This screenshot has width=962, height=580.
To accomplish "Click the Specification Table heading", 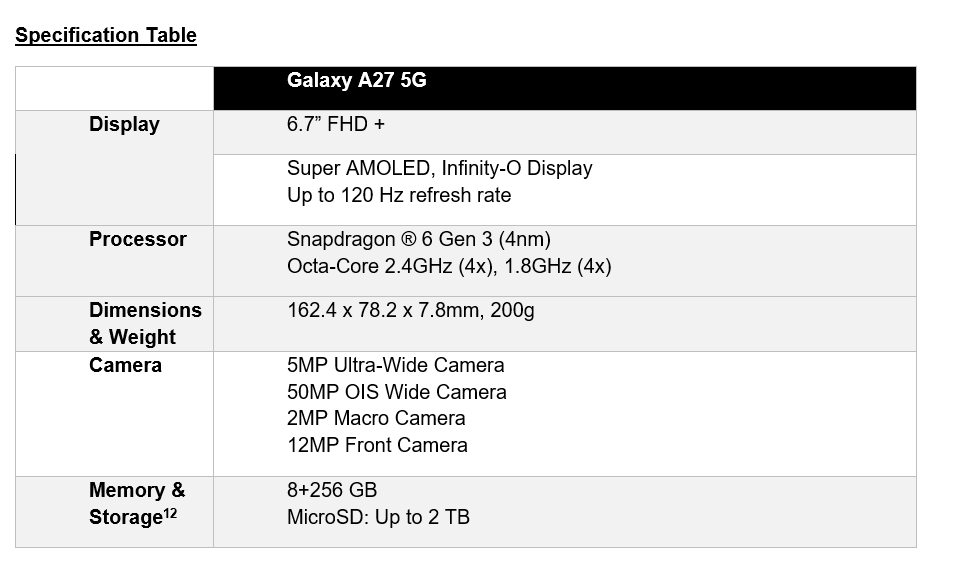I will coord(106,35).
